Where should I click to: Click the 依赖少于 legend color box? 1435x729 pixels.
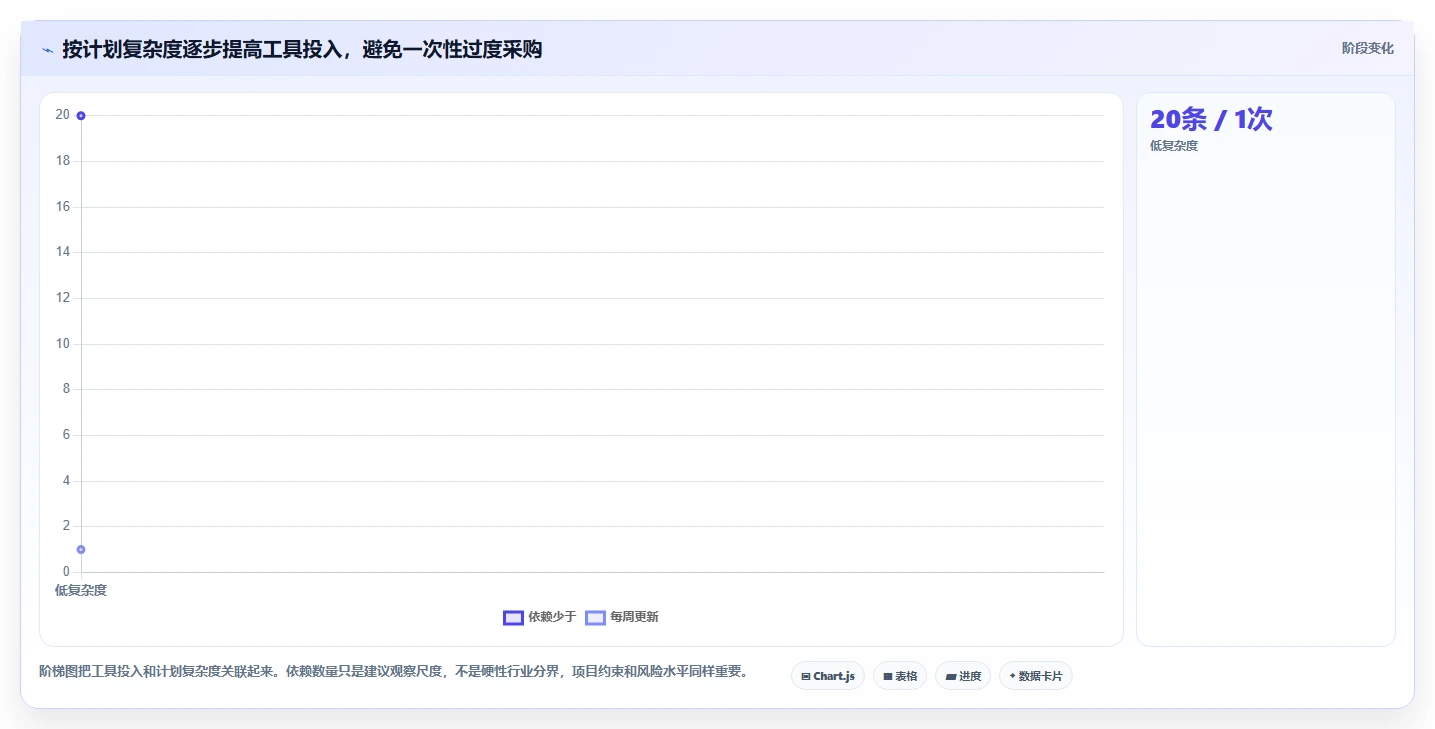point(513,618)
